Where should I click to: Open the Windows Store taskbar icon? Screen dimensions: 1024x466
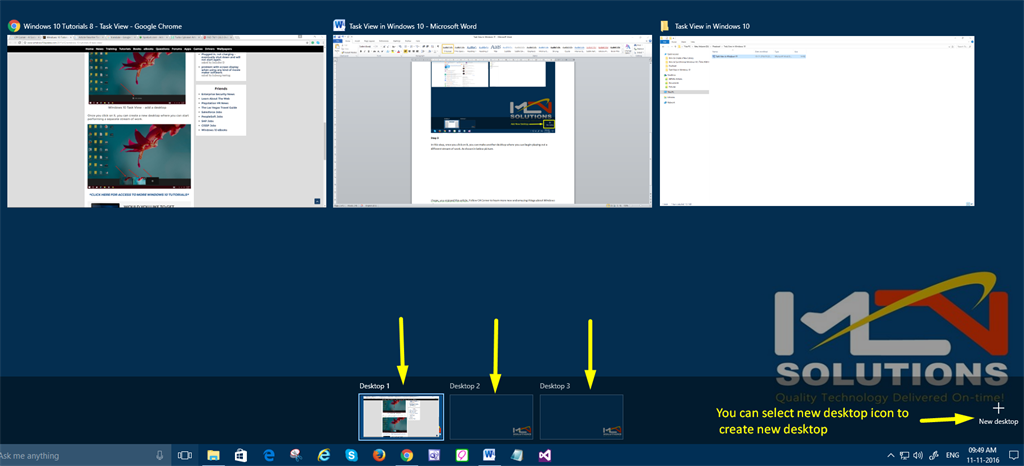tap(240, 455)
